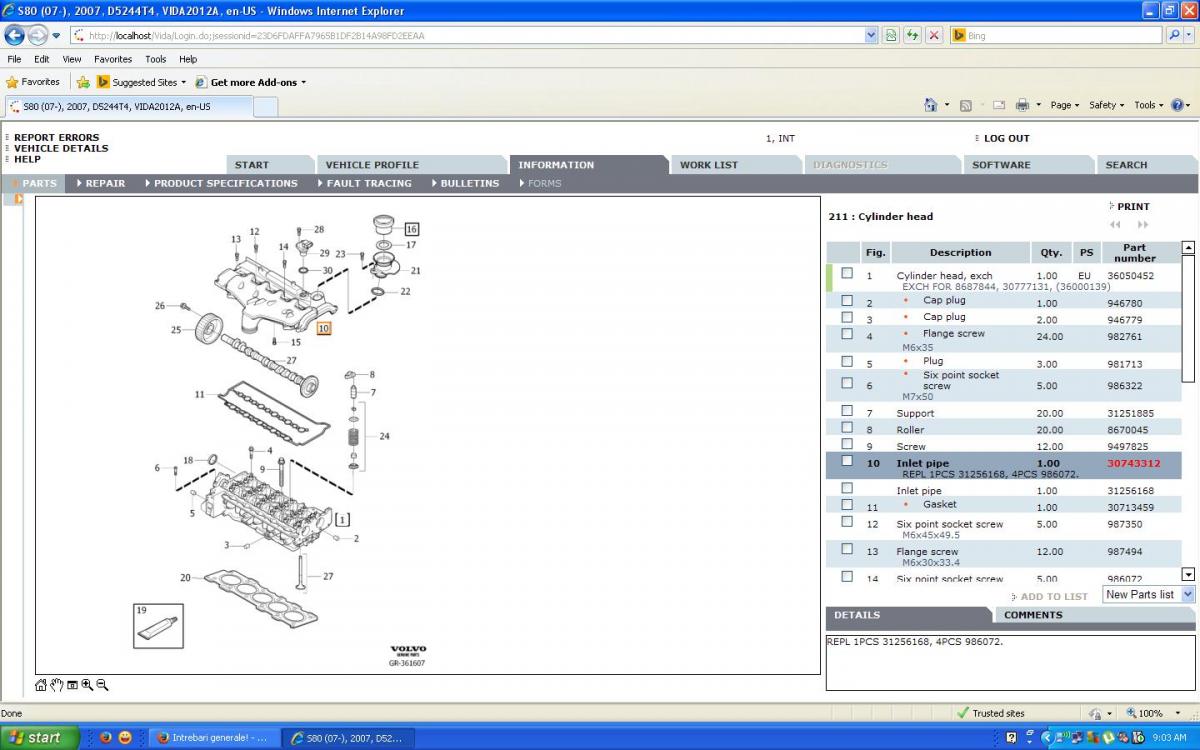The width and height of the screenshot is (1200, 750).
Task: Open the IE help question mark icon
Action: point(1177,105)
